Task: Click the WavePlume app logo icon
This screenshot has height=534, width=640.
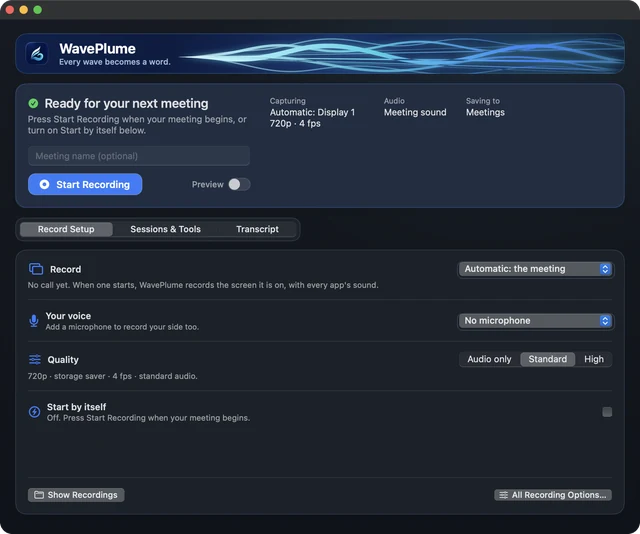Action: (x=37, y=53)
